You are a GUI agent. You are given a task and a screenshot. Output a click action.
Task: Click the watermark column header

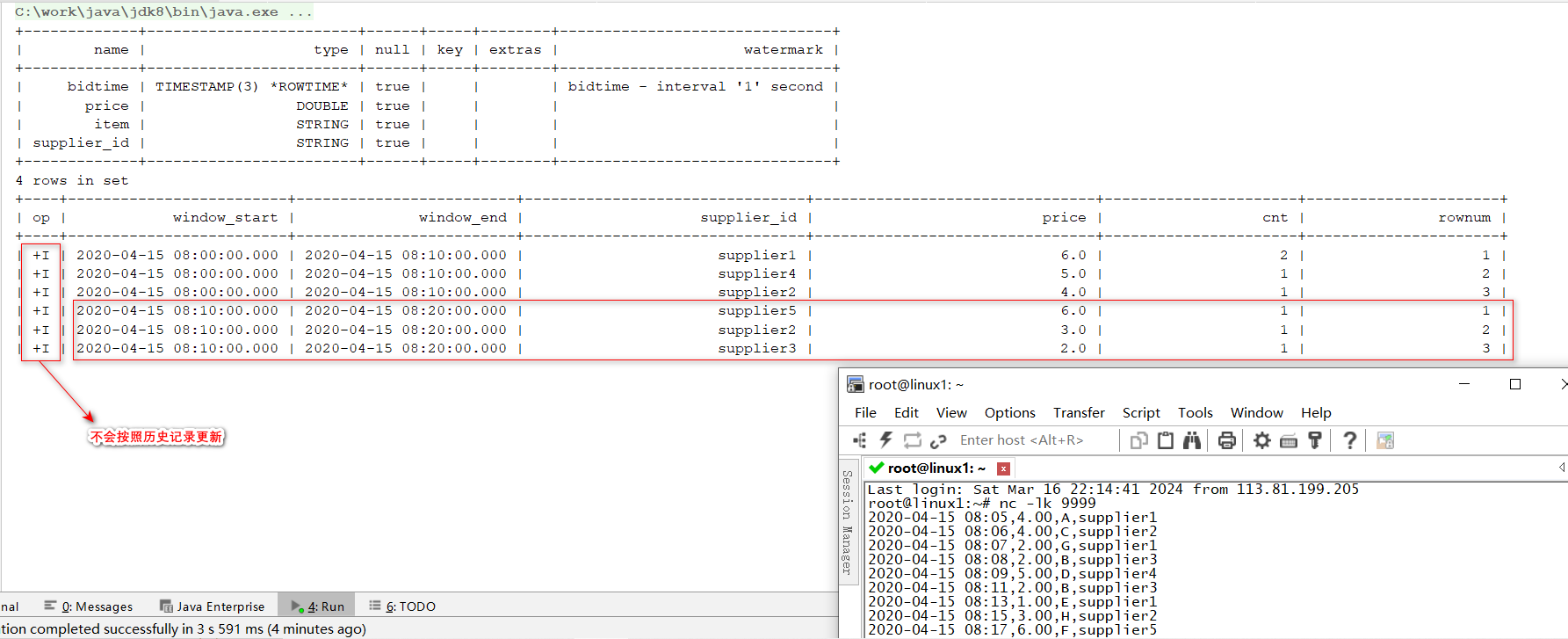click(x=784, y=50)
